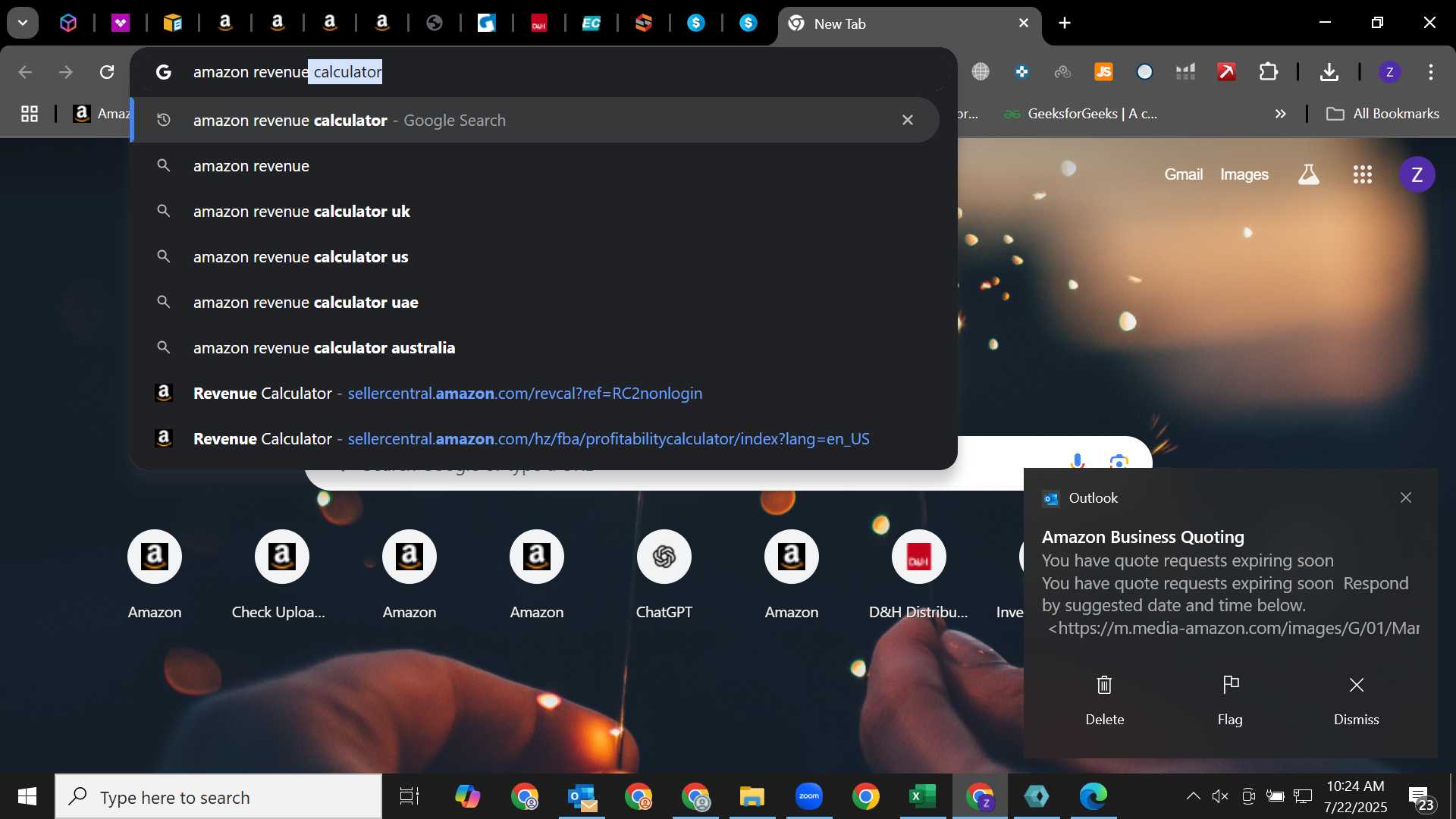
Task: Show hidden system tray icons
Action: point(1193,796)
